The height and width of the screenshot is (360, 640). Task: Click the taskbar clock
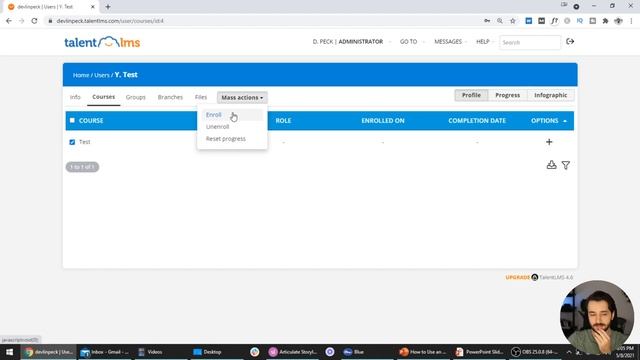[625, 352]
